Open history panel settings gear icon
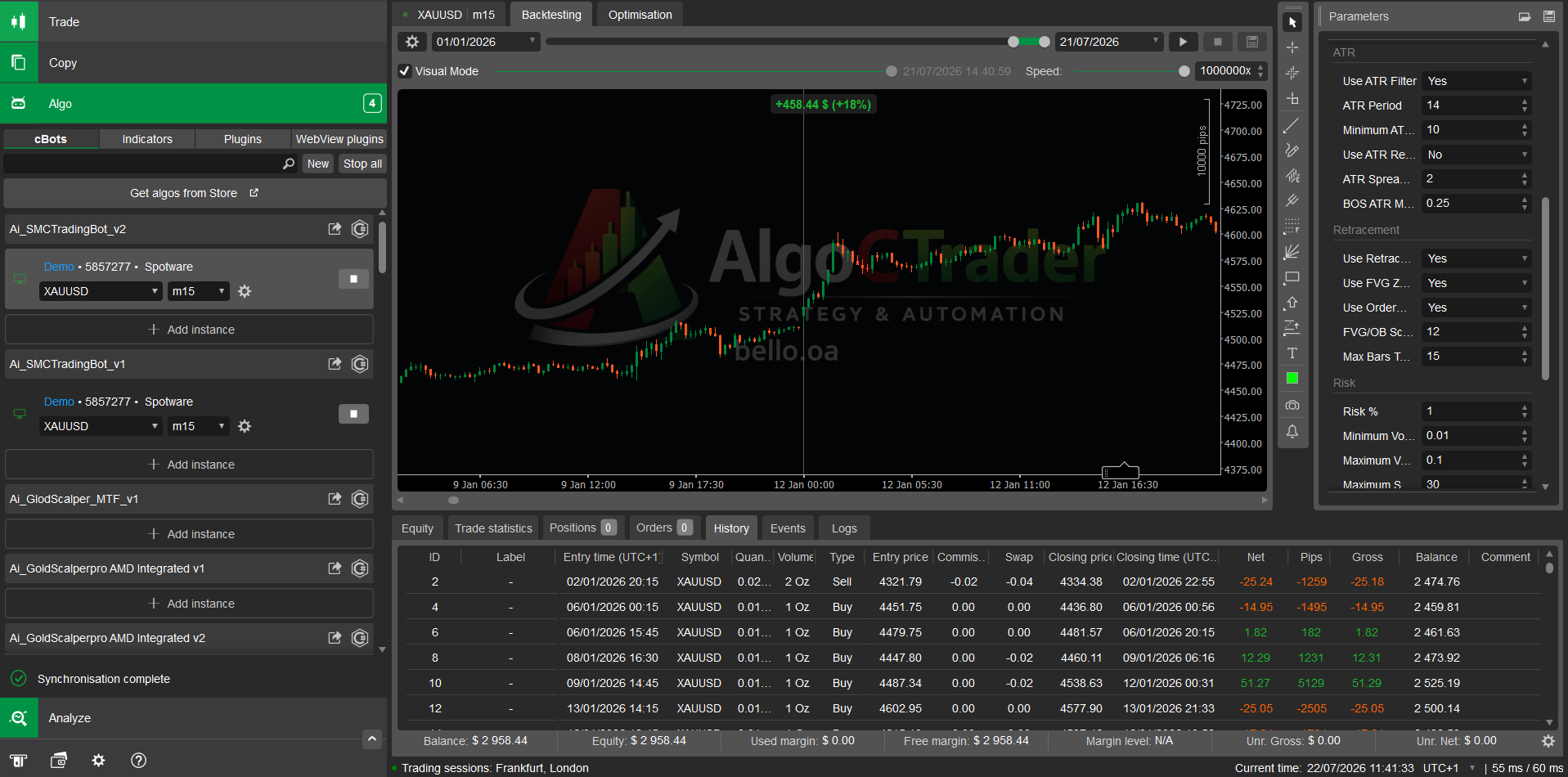The height and width of the screenshot is (777, 1568). pos(1548,741)
